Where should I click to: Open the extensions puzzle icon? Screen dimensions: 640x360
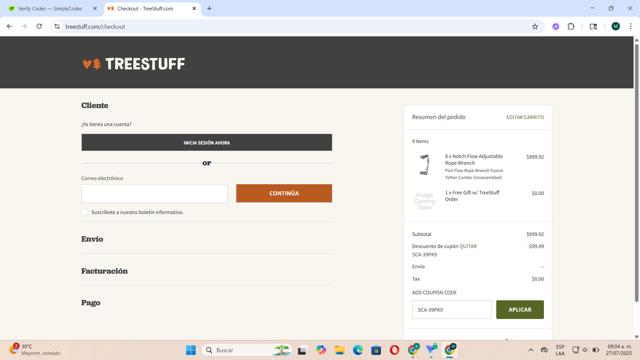pos(571,27)
